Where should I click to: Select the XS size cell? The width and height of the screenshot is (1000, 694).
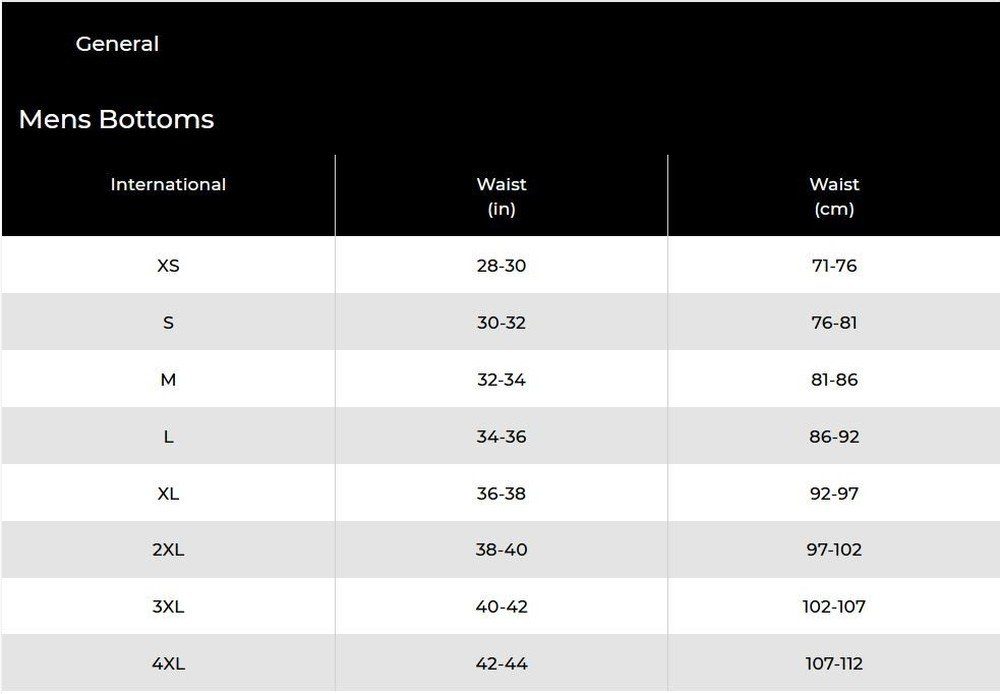pos(168,266)
